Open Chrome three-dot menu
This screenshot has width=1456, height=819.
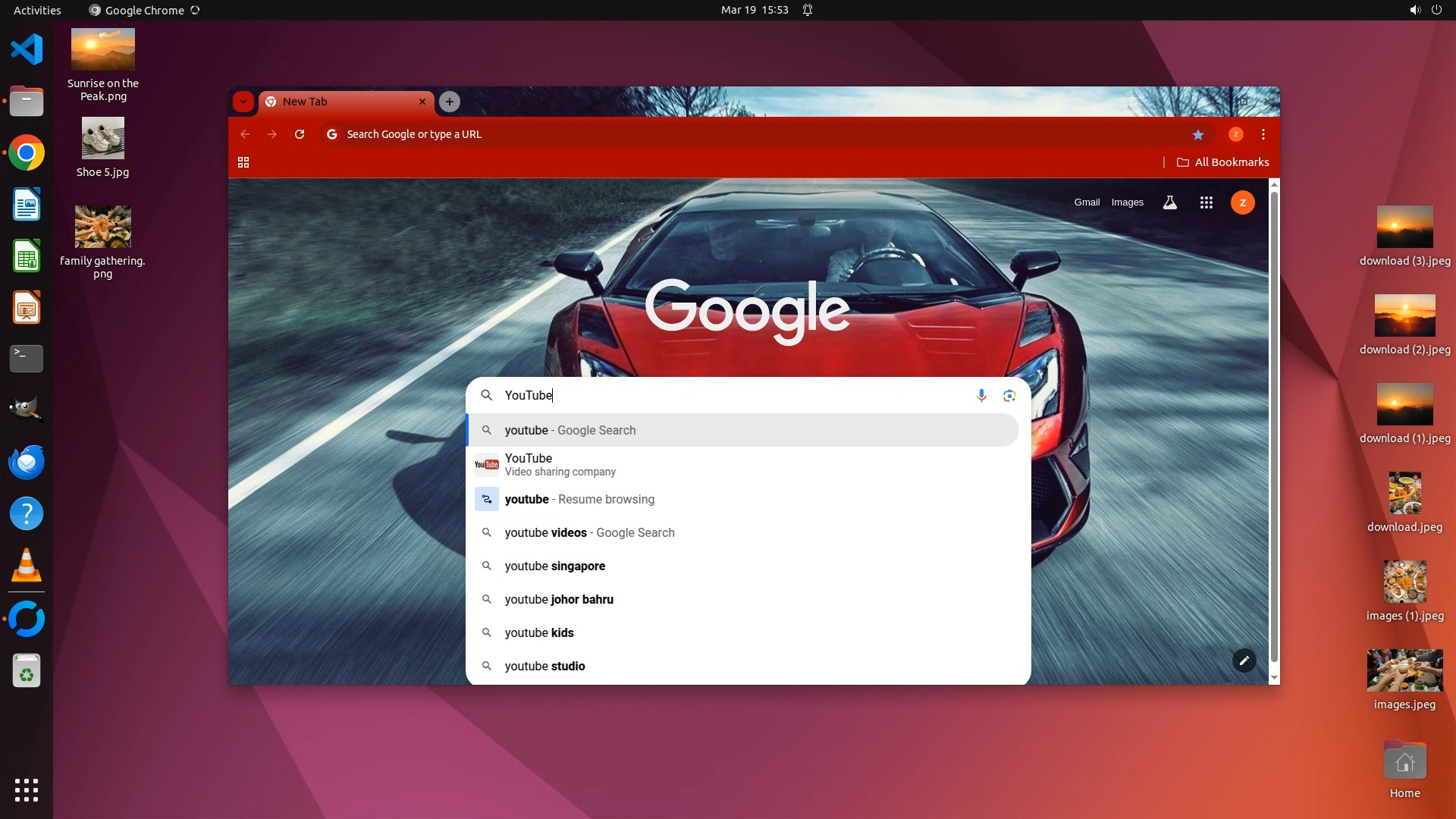coord(1263,134)
